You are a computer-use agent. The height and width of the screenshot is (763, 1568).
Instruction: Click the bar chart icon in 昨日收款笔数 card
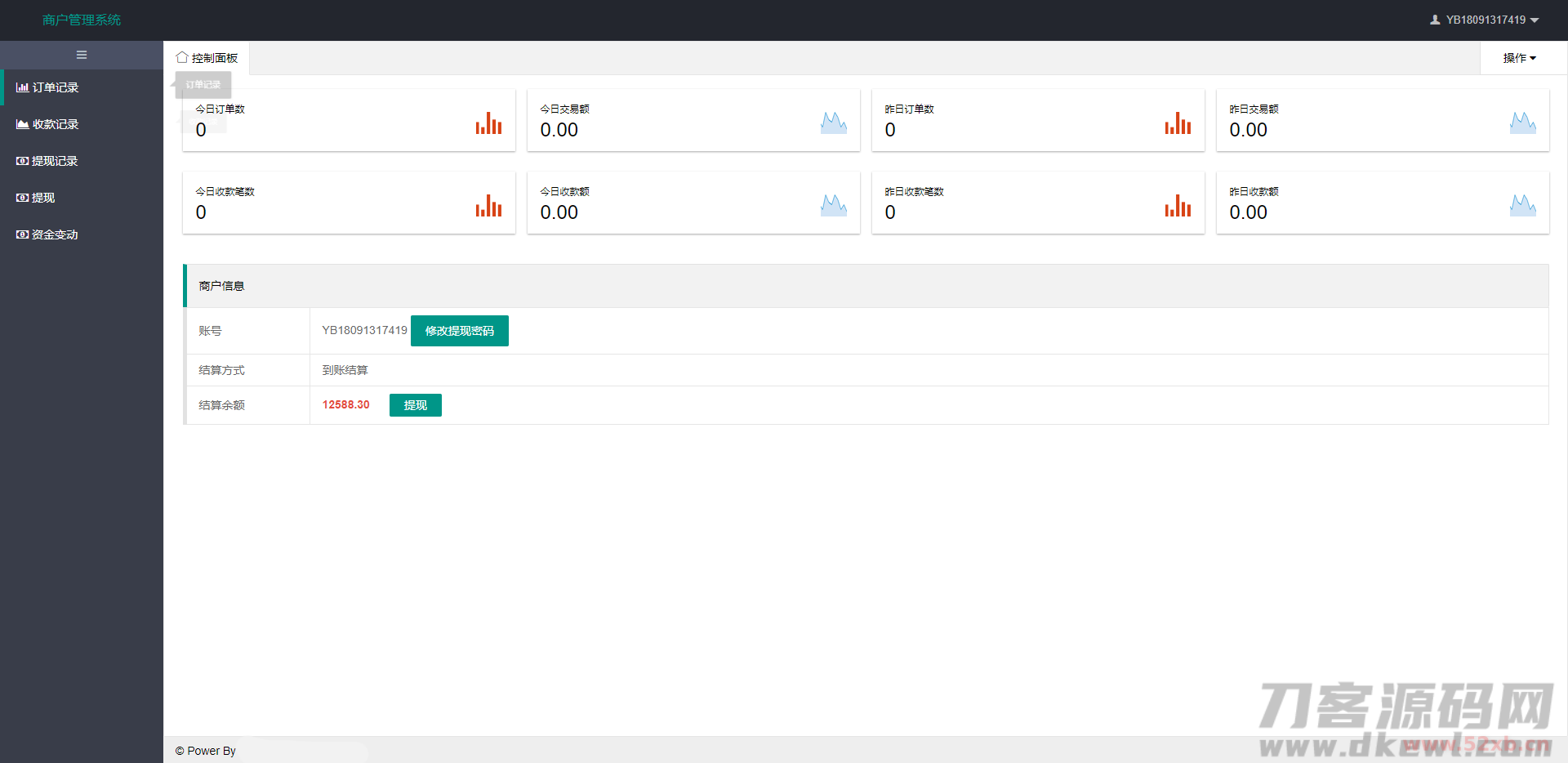[x=1178, y=206]
